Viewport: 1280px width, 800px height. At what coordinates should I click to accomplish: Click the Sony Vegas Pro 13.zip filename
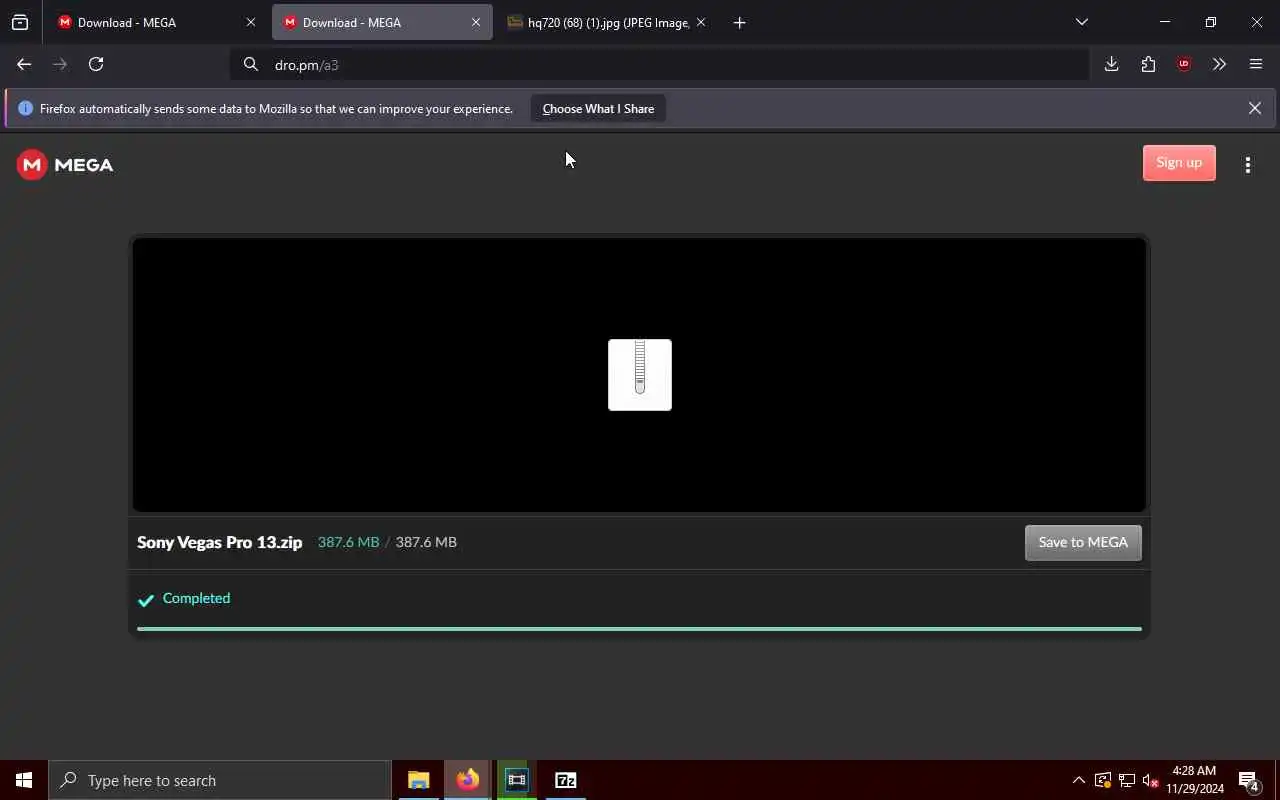pos(219,542)
